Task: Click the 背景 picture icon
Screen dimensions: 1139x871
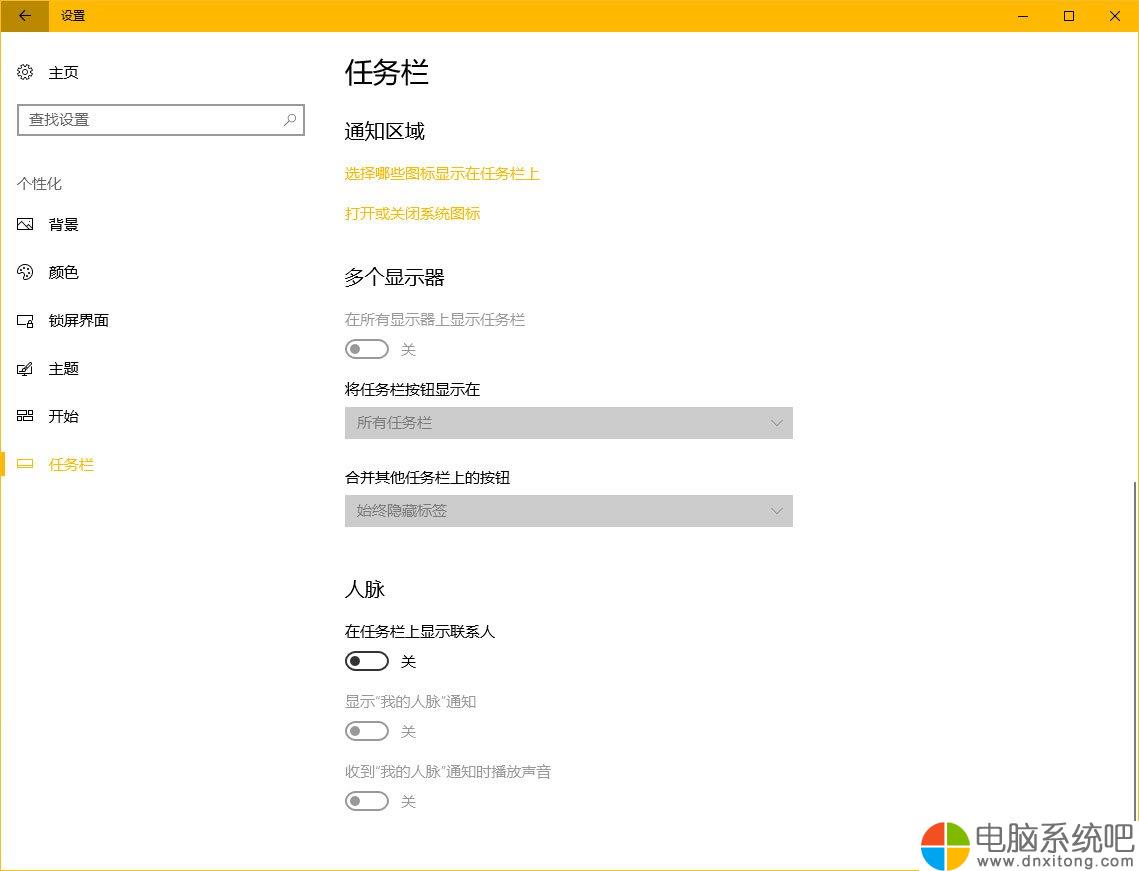Action: pos(25,224)
